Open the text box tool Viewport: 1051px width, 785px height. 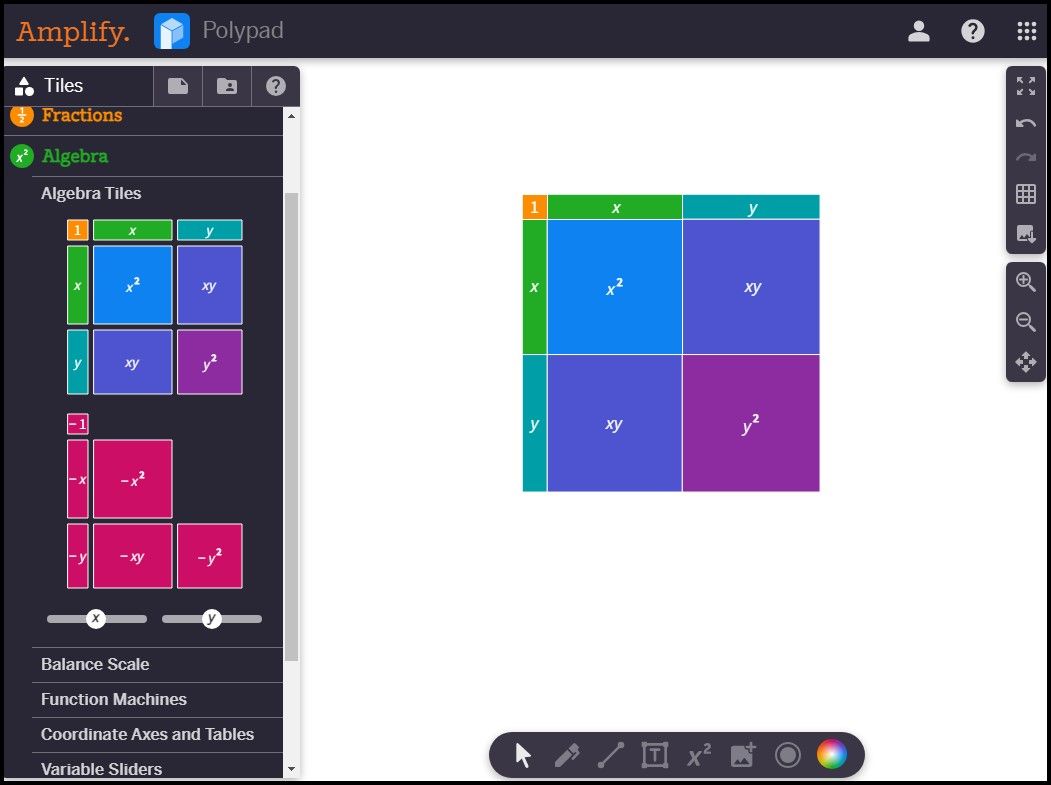click(x=654, y=755)
